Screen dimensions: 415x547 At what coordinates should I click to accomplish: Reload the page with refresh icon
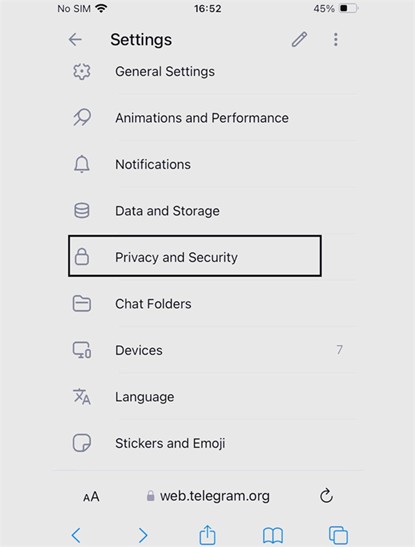pos(326,496)
